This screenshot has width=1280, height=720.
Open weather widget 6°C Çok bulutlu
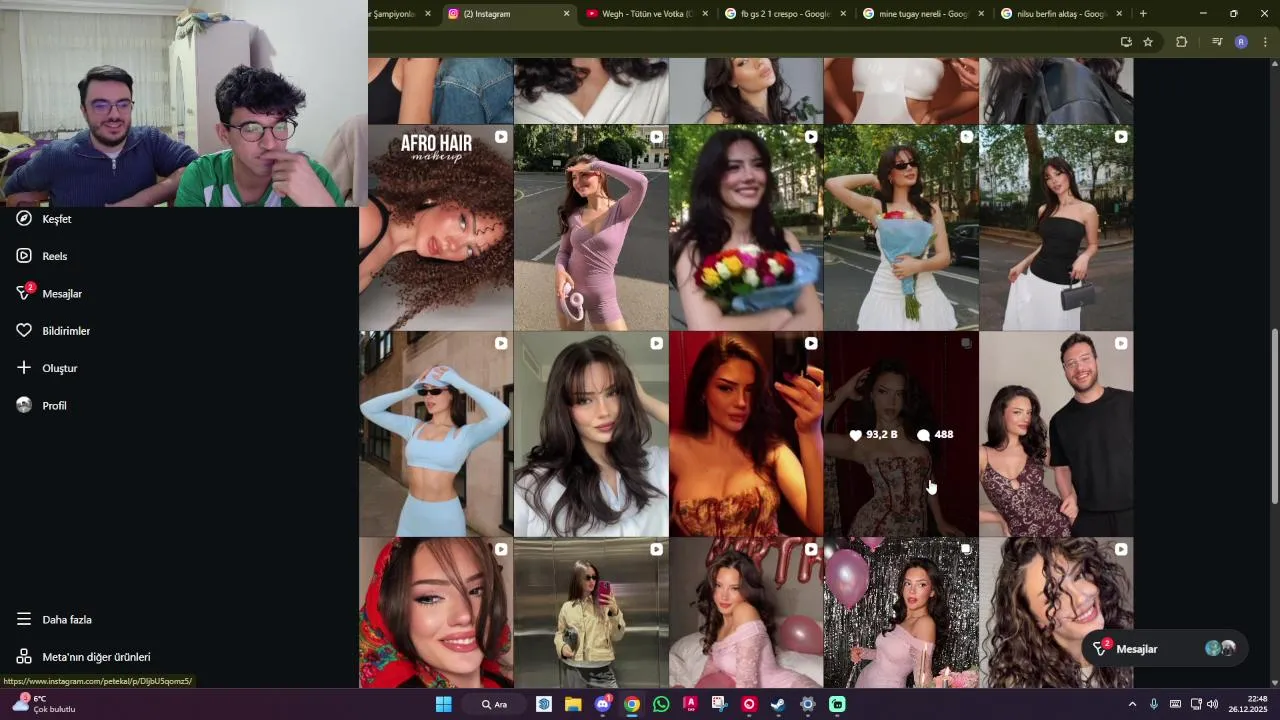point(44,704)
